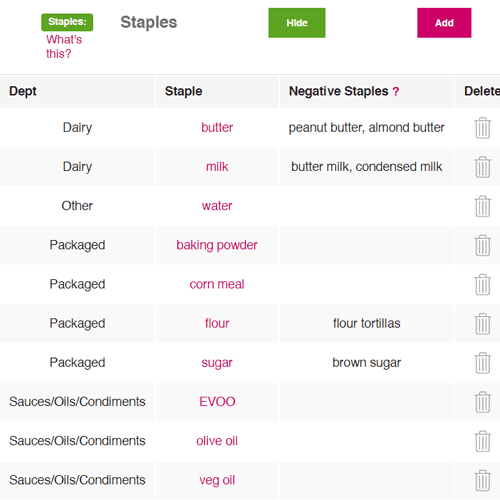Remove water staple using trash icon
Screen dimensions: 500x500
tap(482, 206)
